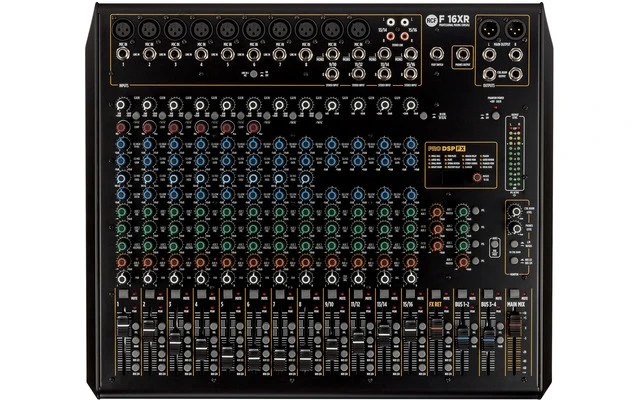Click the channel 8 white pan knob
640x400 pixels.
pos(306,278)
